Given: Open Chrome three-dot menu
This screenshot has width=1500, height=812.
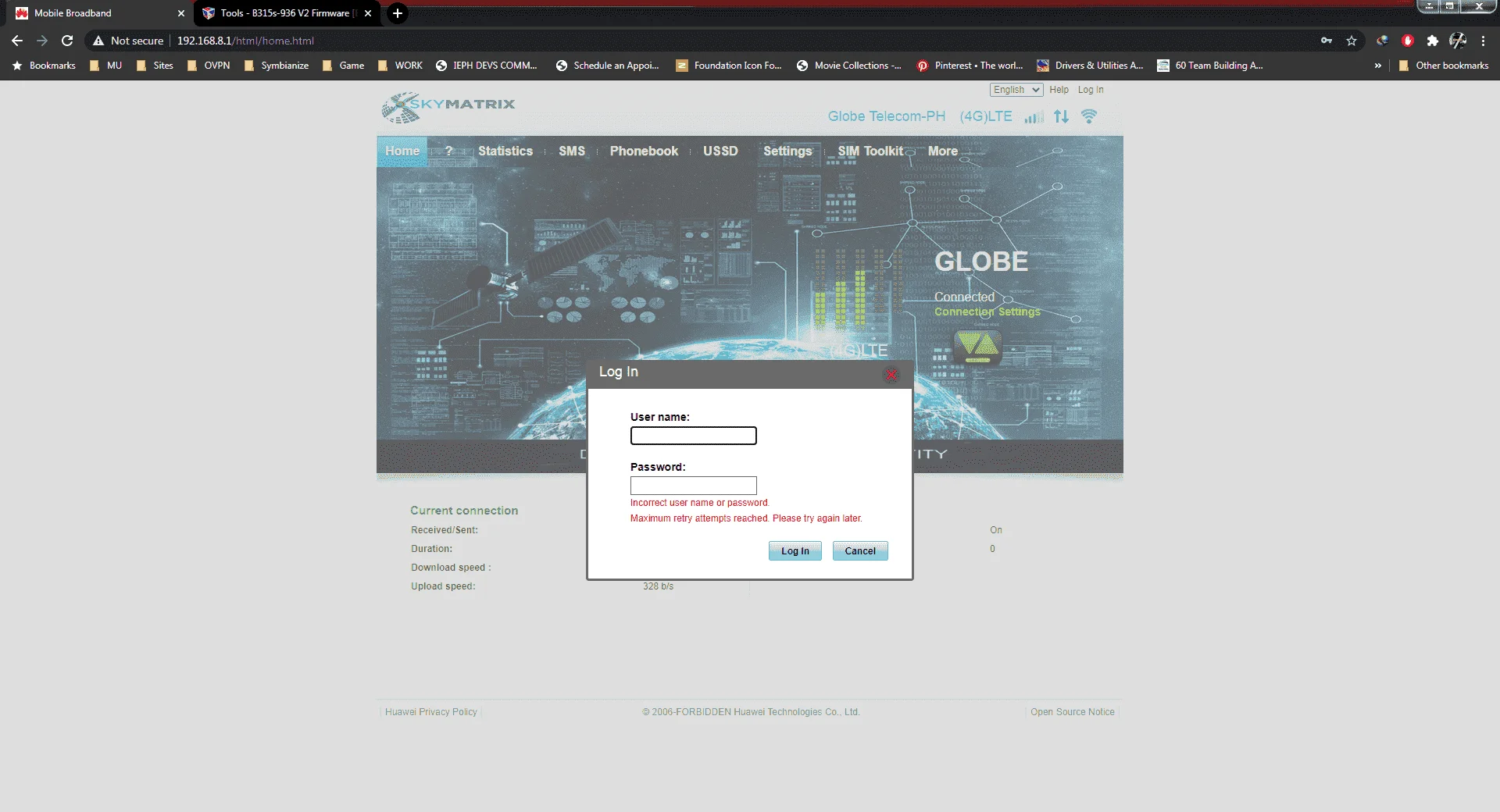Looking at the screenshot, I should (1483, 41).
